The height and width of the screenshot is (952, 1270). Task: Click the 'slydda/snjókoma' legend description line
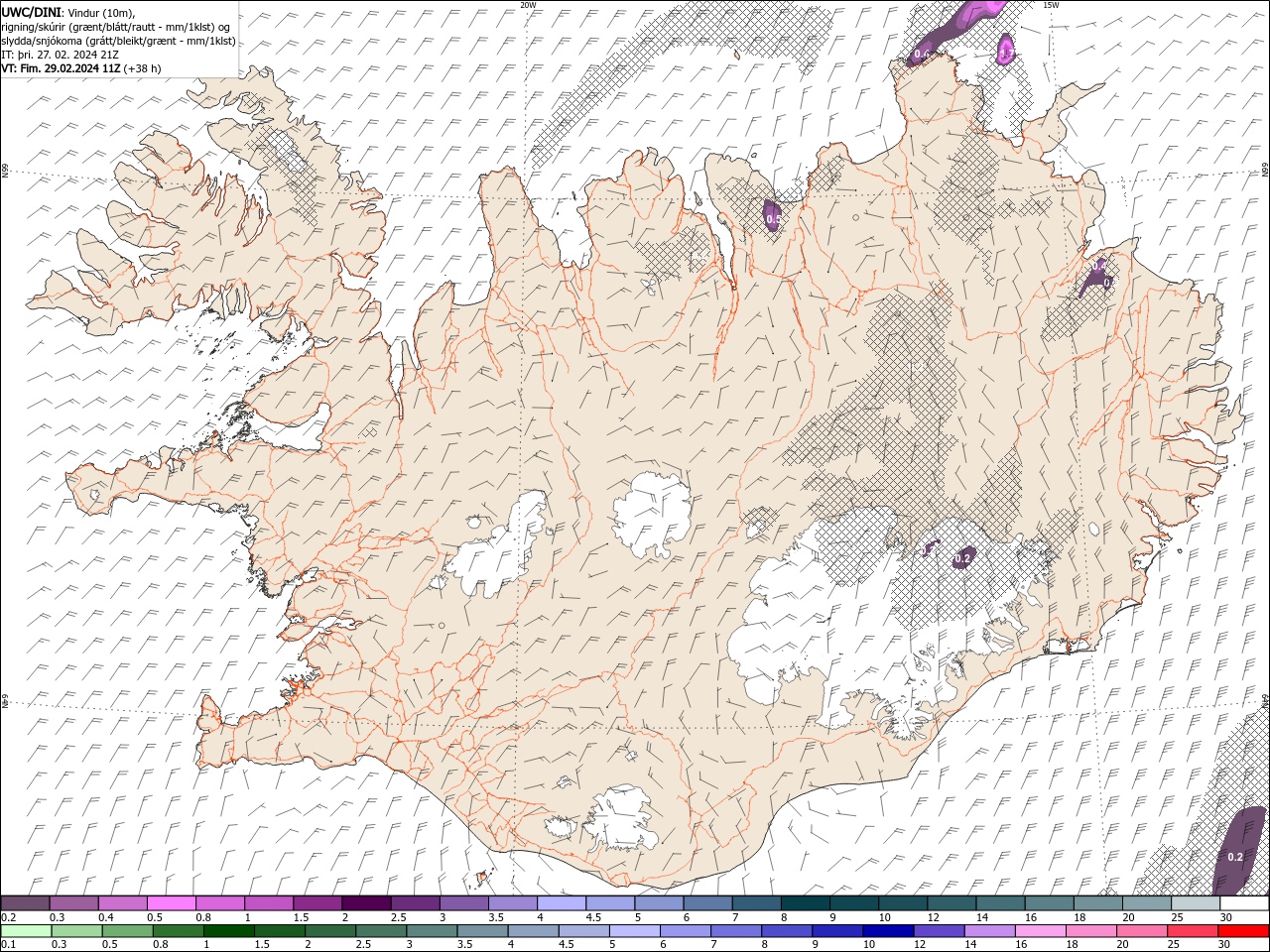click(118, 41)
